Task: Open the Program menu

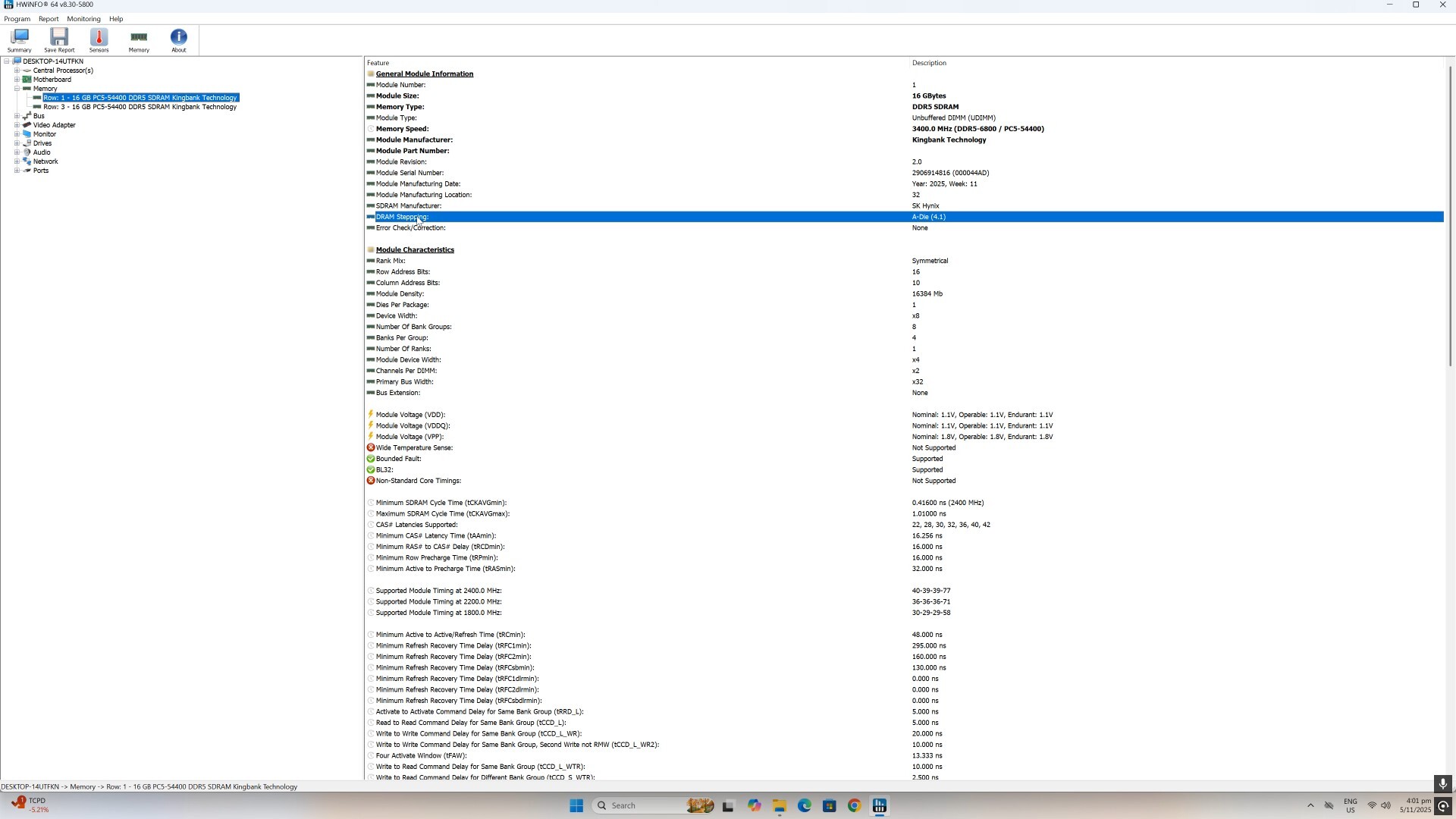Action: 16,18
